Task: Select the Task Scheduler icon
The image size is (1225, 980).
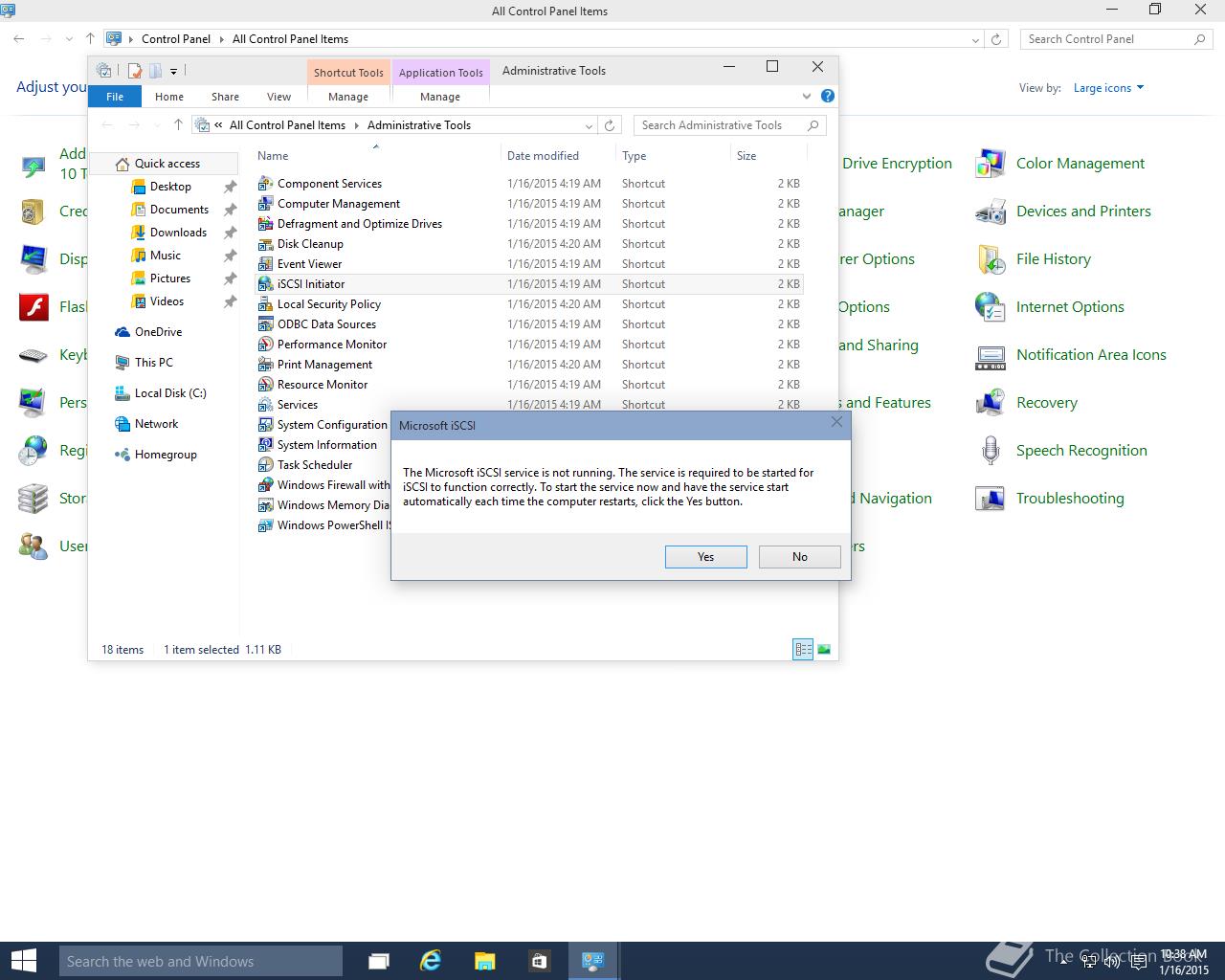Action: pyautogui.click(x=266, y=465)
